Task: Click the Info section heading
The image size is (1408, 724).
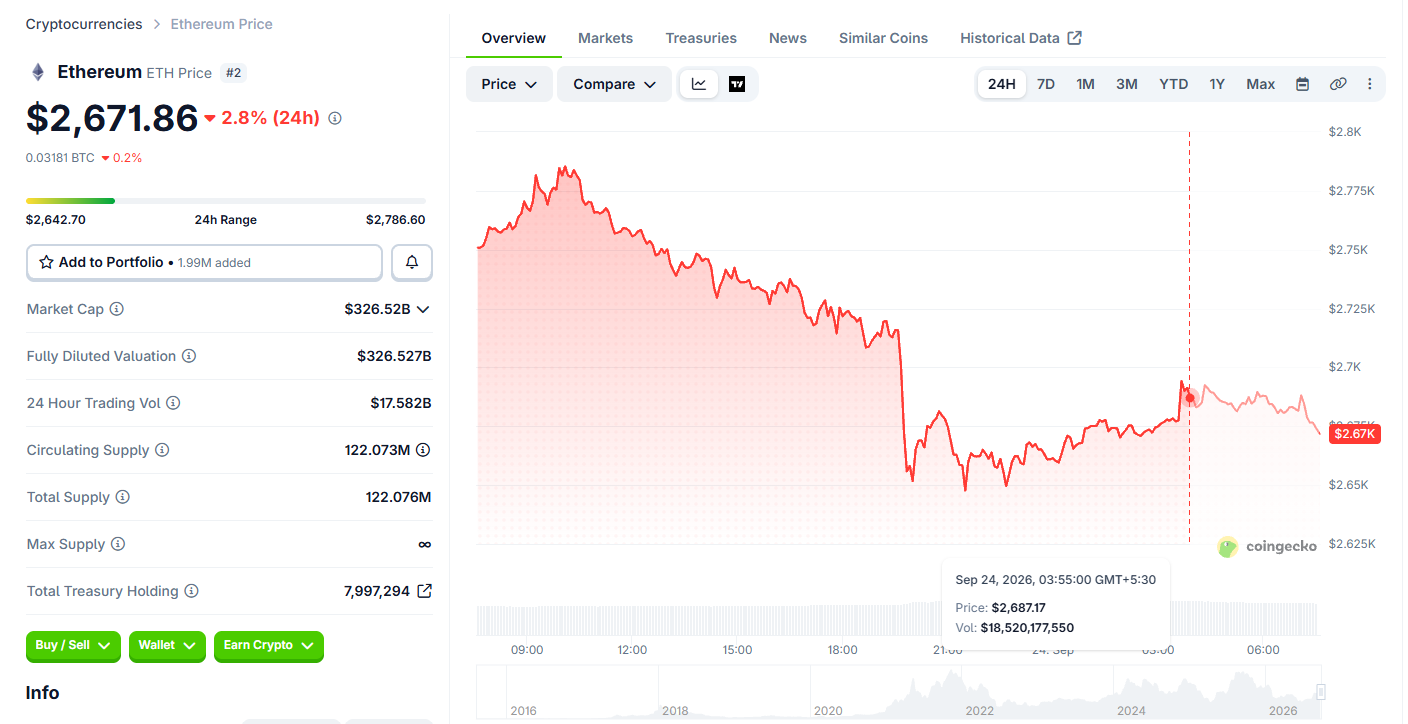Action: 42,693
